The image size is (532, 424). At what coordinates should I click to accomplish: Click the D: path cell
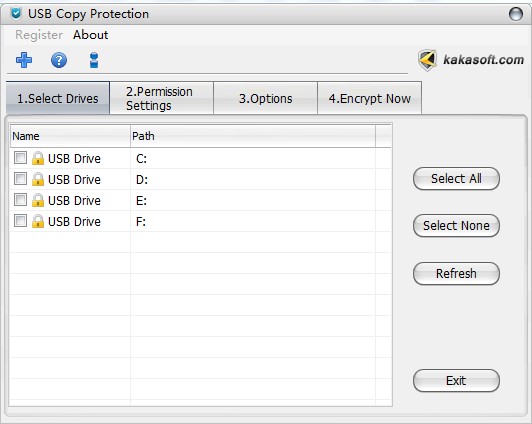click(x=253, y=179)
